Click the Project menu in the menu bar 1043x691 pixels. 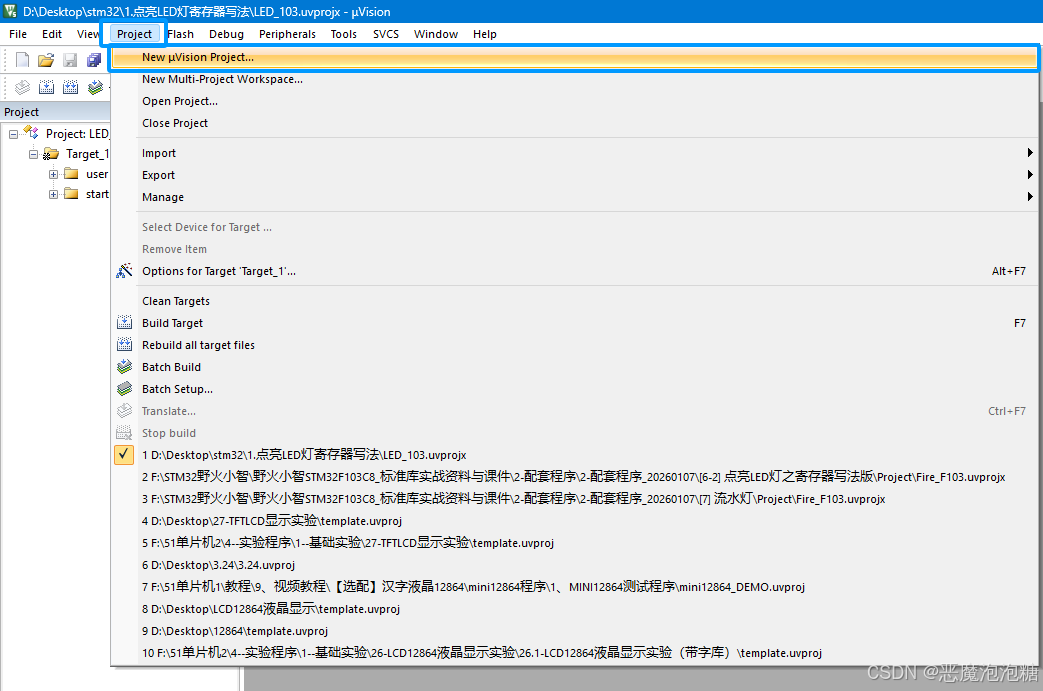134,34
